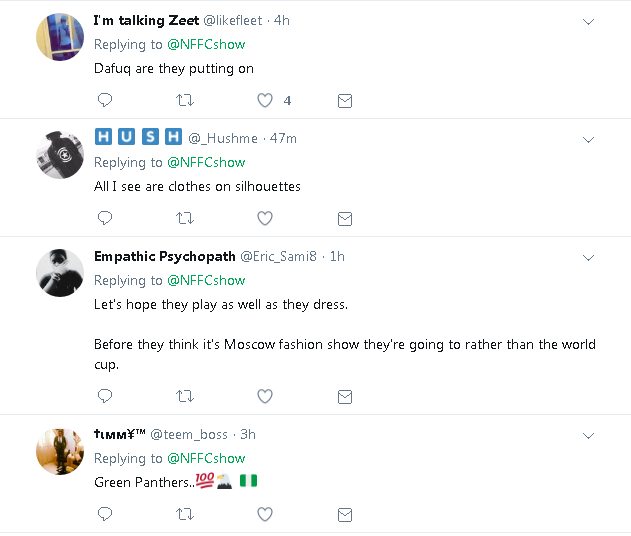Screen dimensions: 631x536
Task: Open the dropdown caret on Eric_Sami8's tweet
Action: pos(588,257)
